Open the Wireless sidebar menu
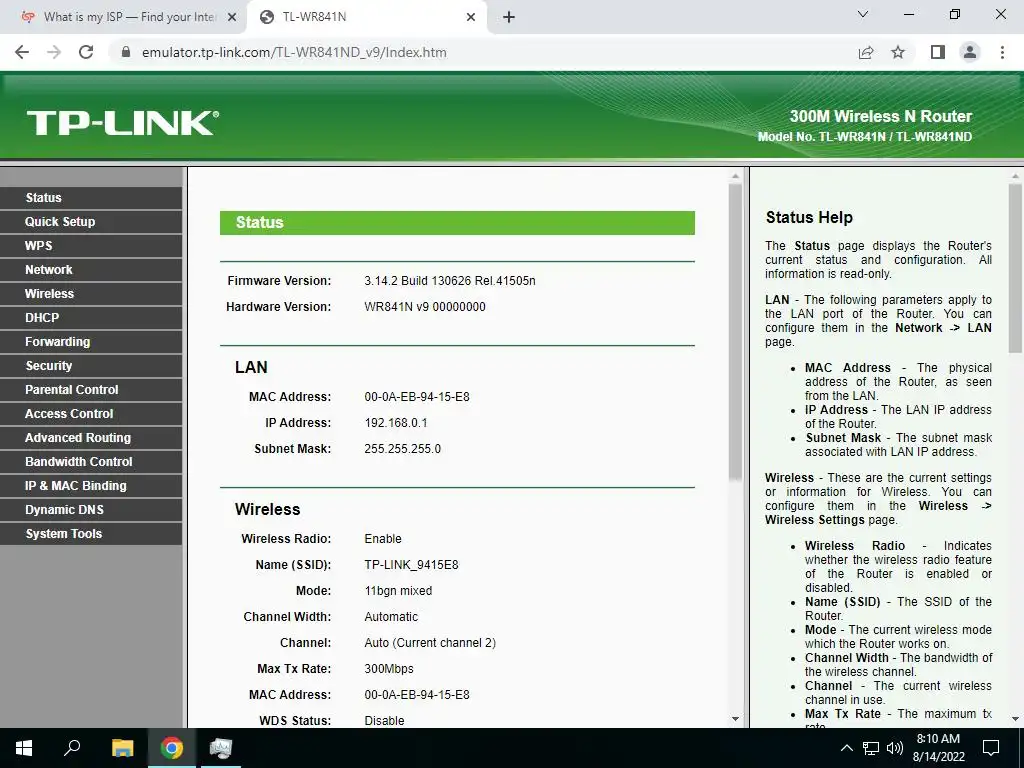Image resolution: width=1024 pixels, height=768 pixels. pyautogui.click(x=91, y=294)
